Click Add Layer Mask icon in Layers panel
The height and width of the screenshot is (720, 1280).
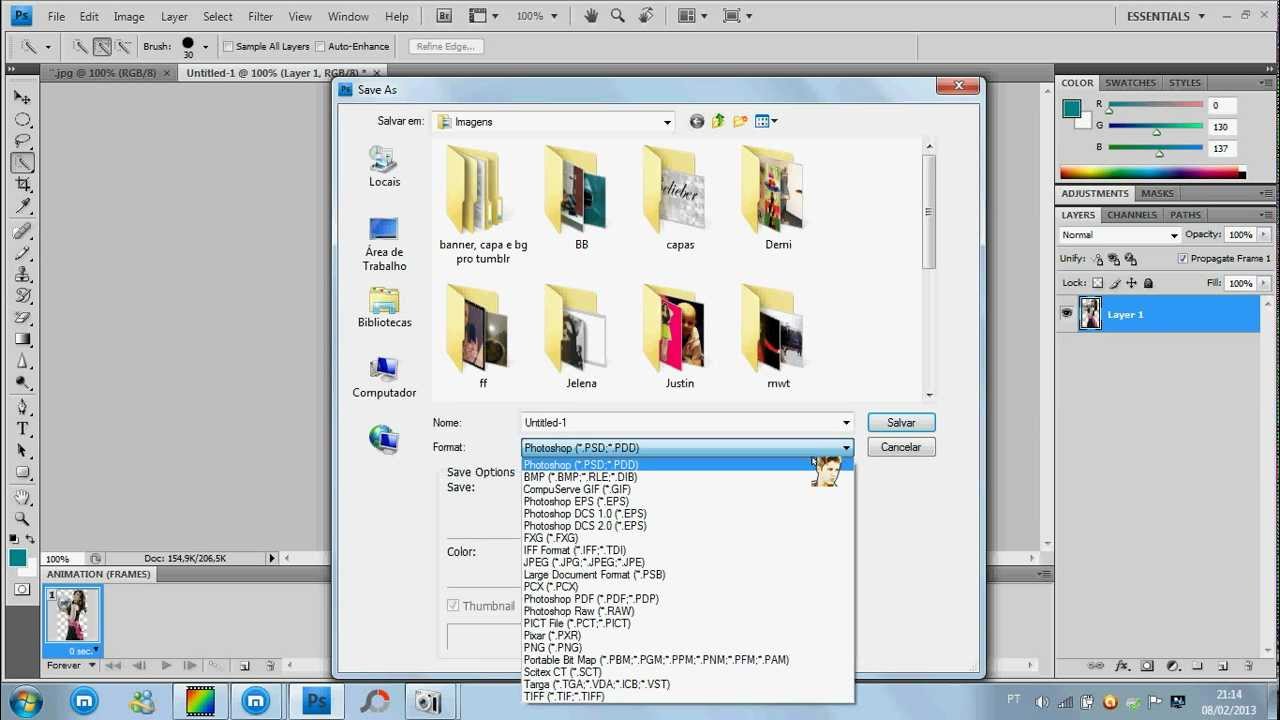pyautogui.click(x=1147, y=666)
